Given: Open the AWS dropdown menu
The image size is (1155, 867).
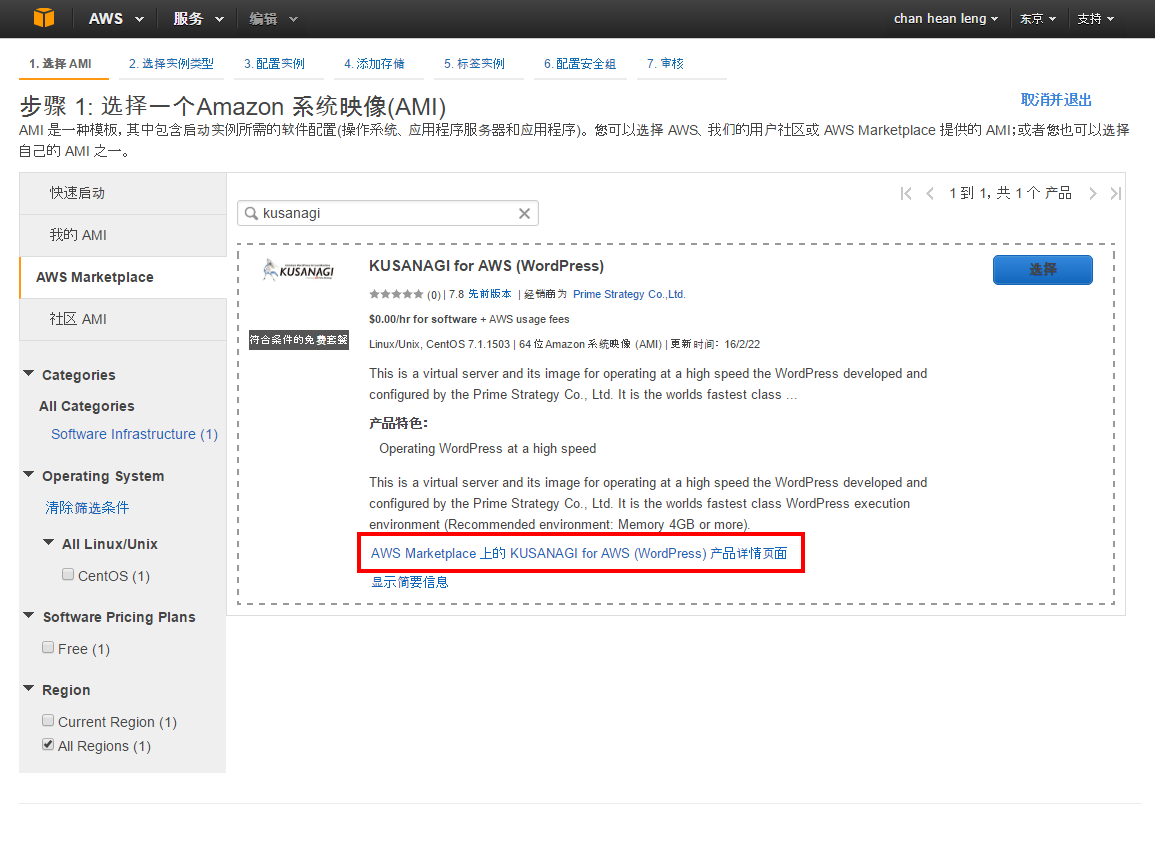Looking at the screenshot, I should click(x=116, y=18).
